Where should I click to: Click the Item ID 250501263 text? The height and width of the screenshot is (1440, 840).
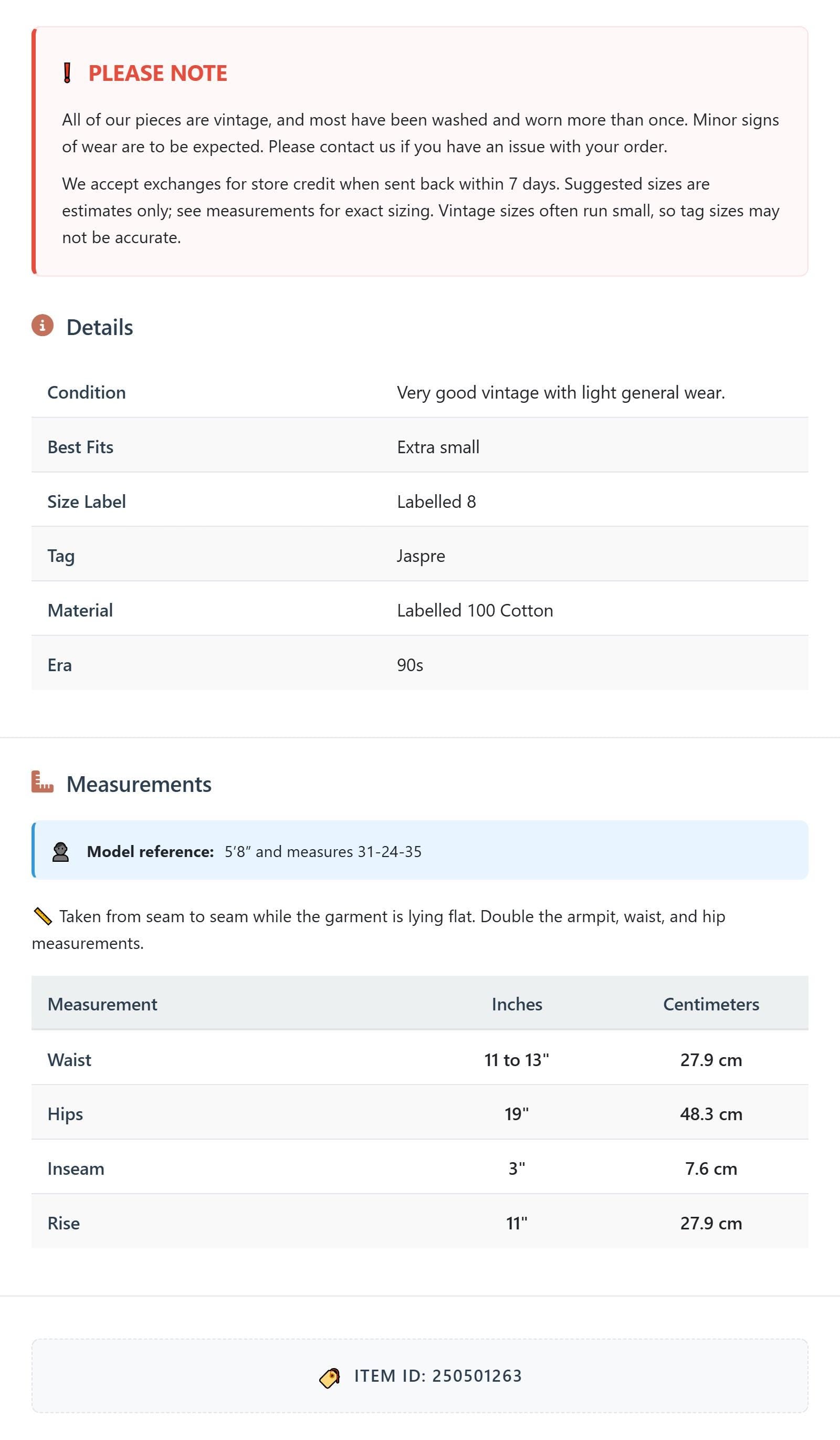tap(438, 1376)
